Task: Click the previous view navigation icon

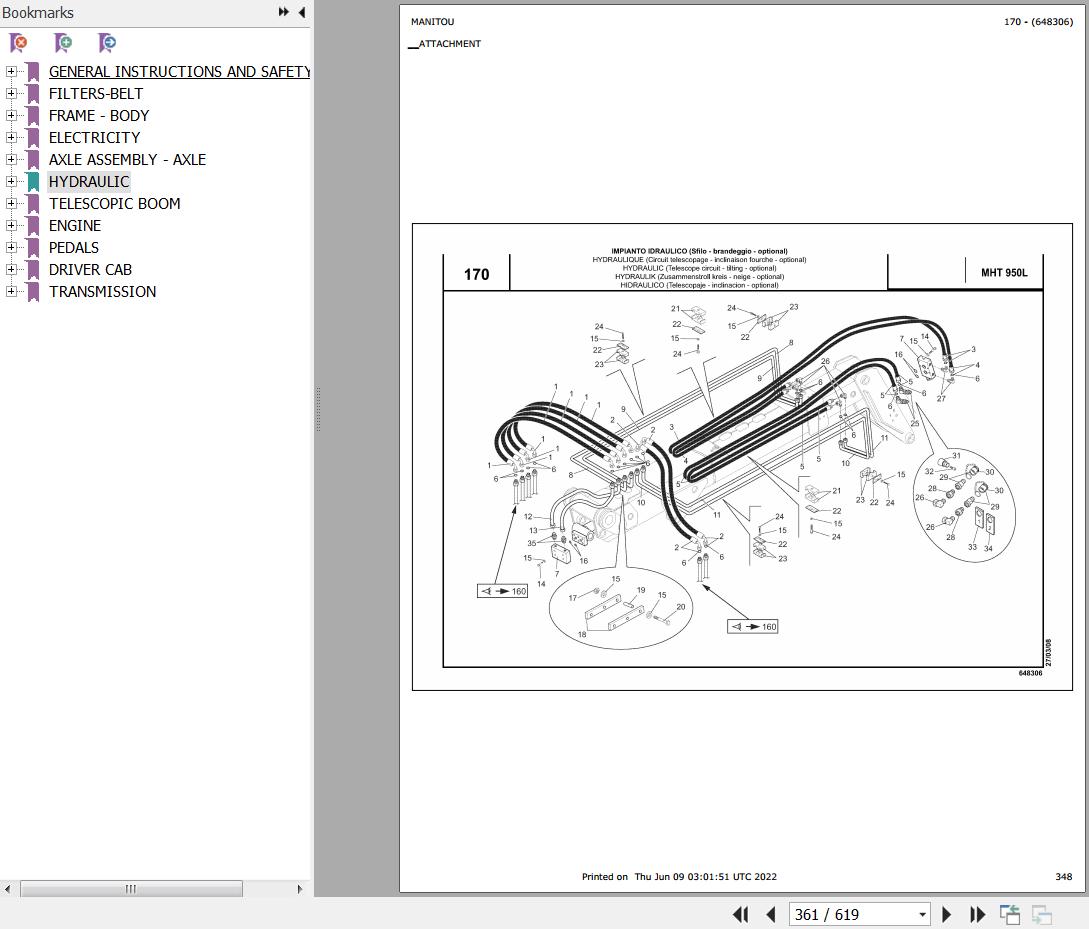Action: [x=1010, y=914]
